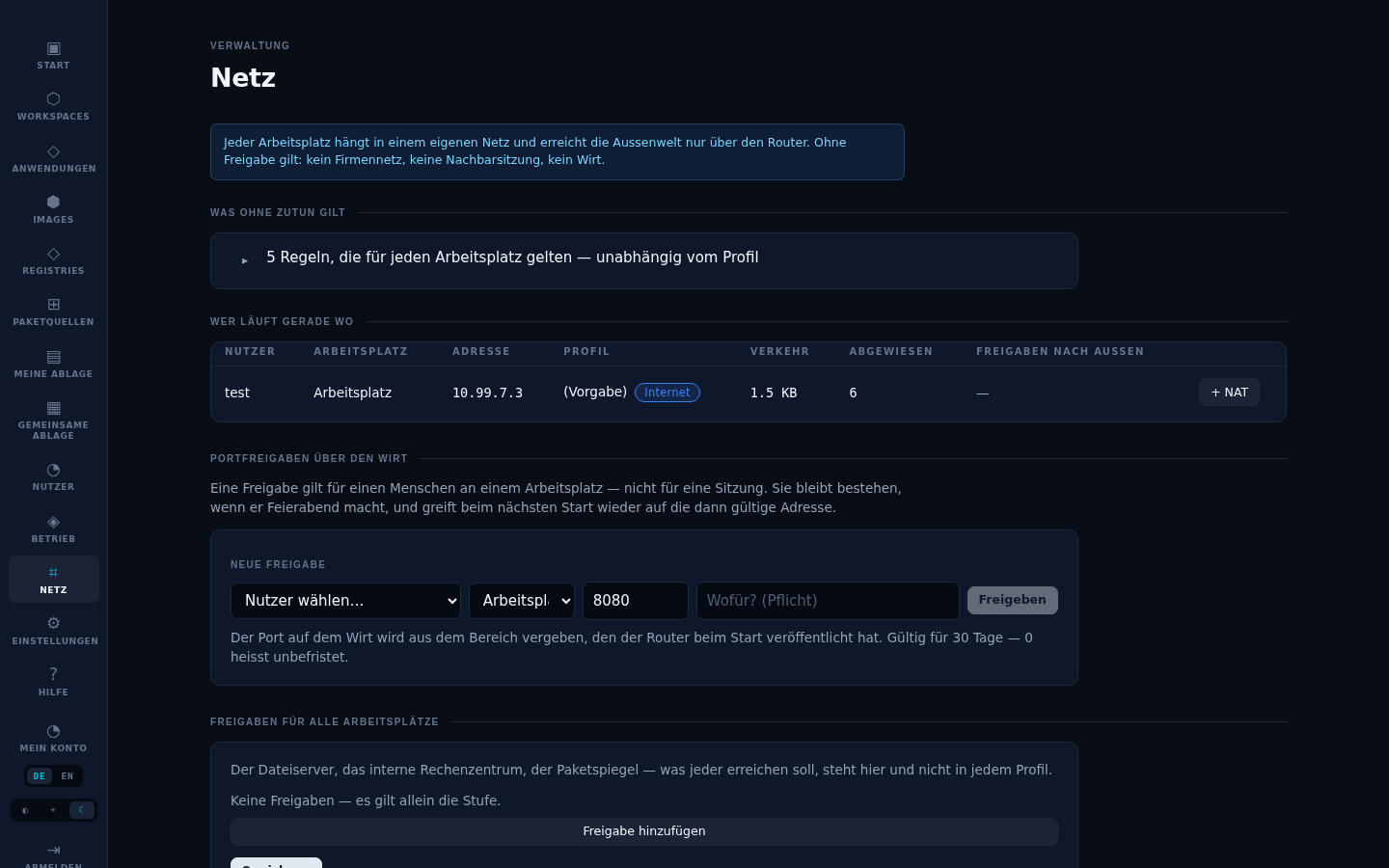The image size is (1389, 868).
Task: Click the Abgewiesen column header
Action: coord(891,351)
